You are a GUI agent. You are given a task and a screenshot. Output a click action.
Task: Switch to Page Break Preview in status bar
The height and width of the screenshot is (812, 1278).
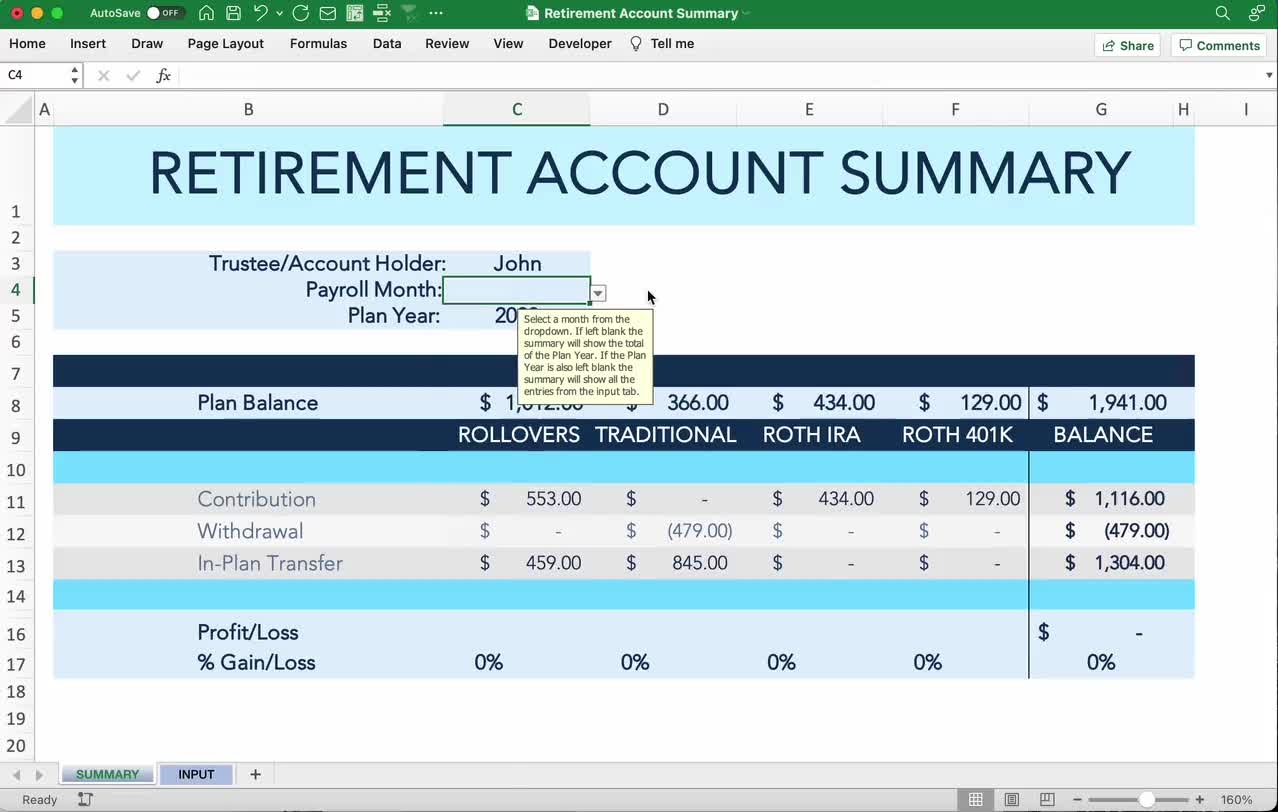pyautogui.click(x=1047, y=800)
